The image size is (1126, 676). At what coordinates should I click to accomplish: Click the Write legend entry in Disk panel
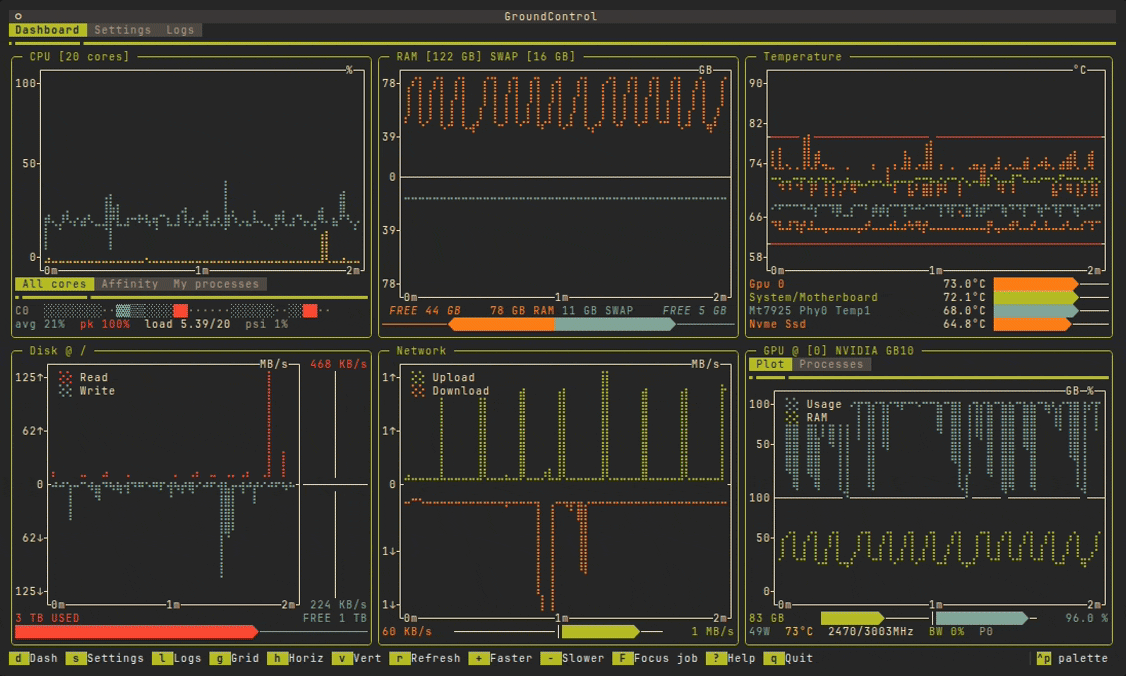(x=86, y=392)
